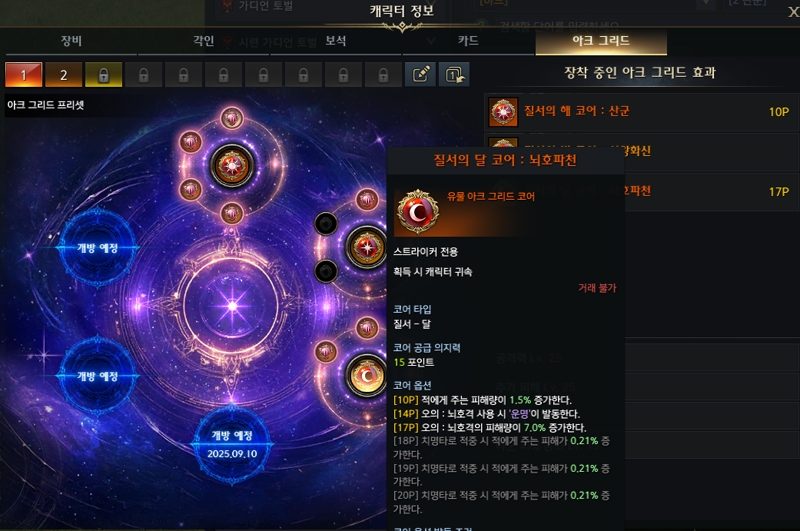This screenshot has height=531, width=800.
Task: Select preset slot 1
Action: (23, 75)
